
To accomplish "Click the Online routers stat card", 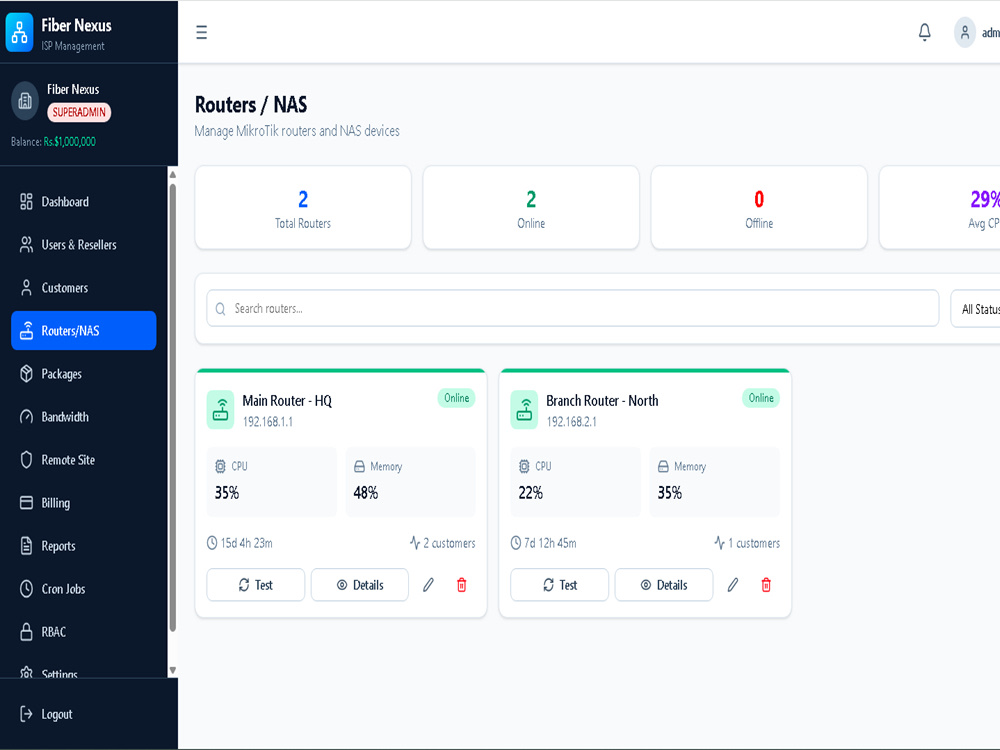I will point(531,208).
